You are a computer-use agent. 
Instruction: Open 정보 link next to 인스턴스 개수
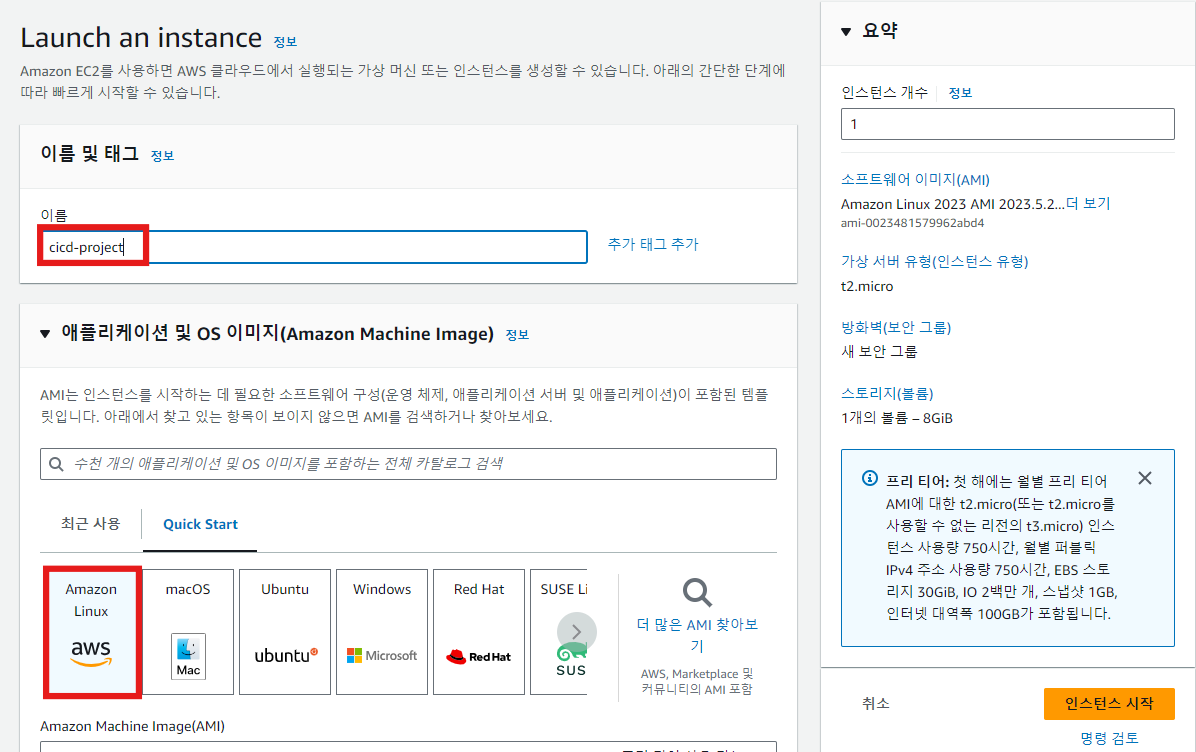pos(960,93)
